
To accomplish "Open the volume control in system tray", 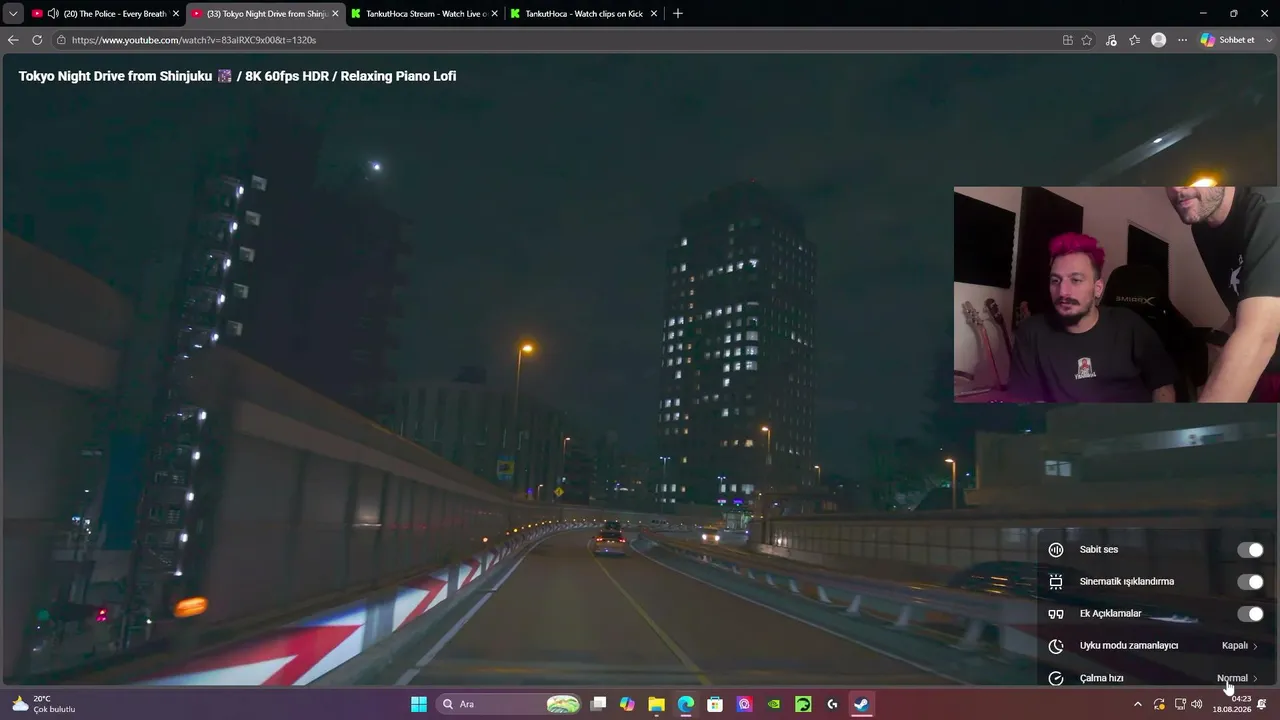I will pos(1197,704).
